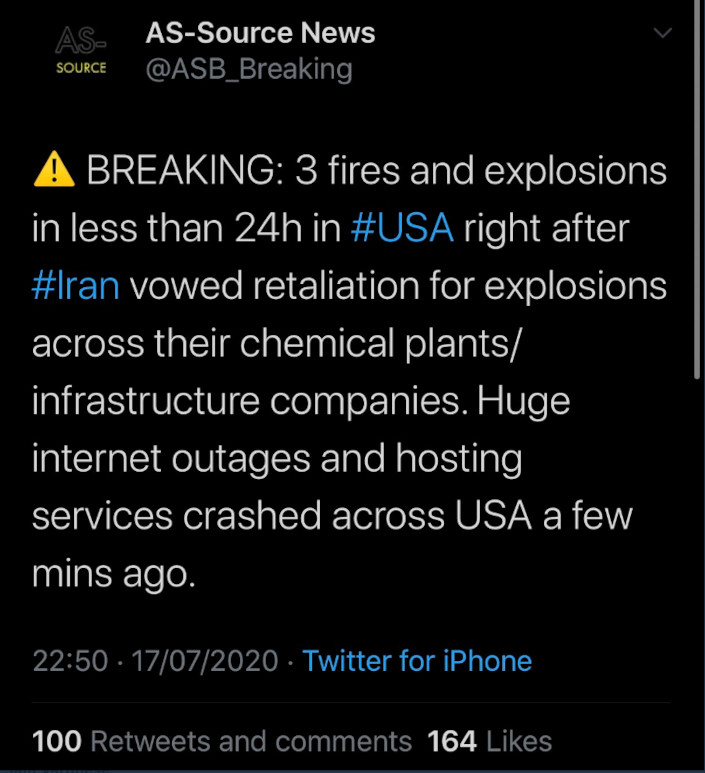Click the 22:50 timestamp
Image resolution: width=705 pixels, height=773 pixels.
pyautogui.click(x=69, y=661)
